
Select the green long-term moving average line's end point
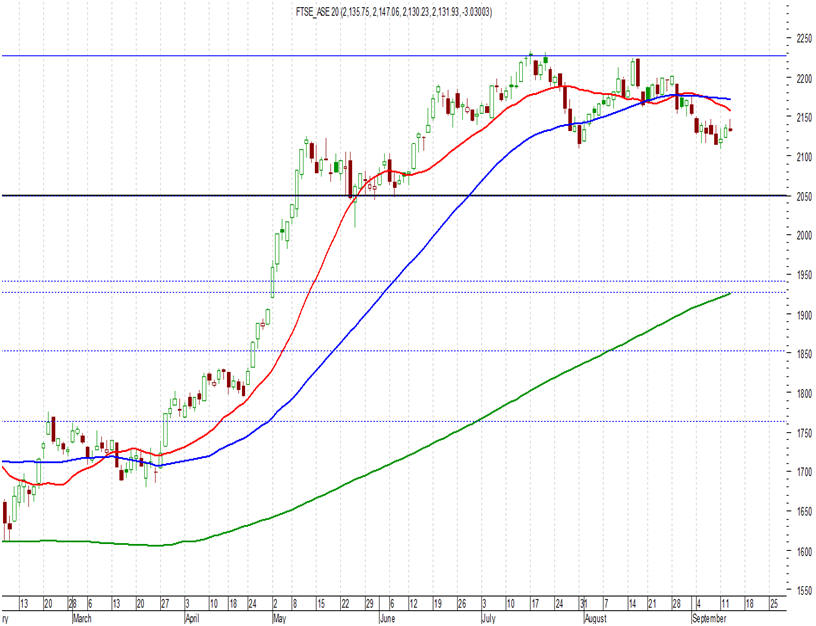point(731,293)
